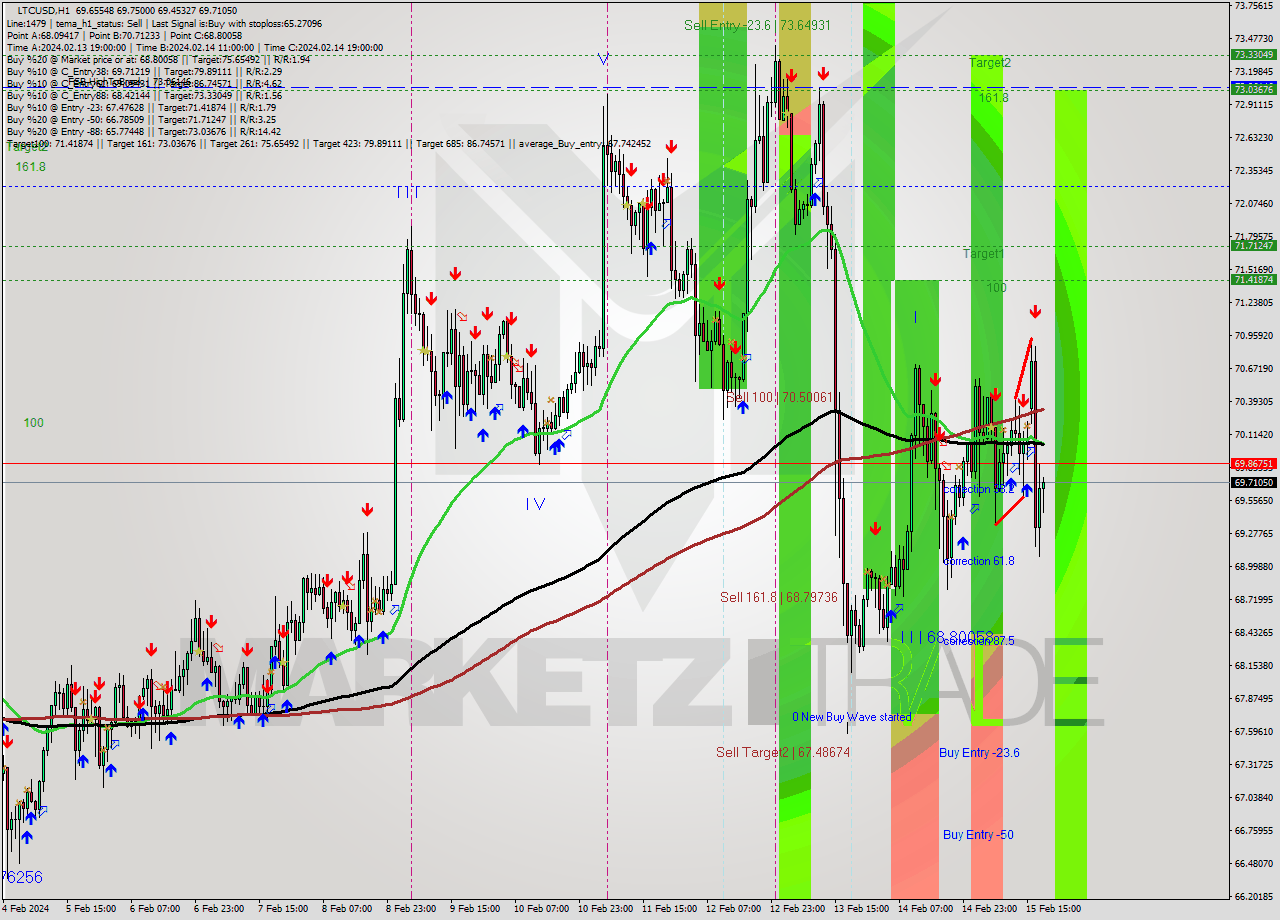Click the 'Point A:68.09417' info line
Screen dimensions: 1280x920
(x=124, y=35)
